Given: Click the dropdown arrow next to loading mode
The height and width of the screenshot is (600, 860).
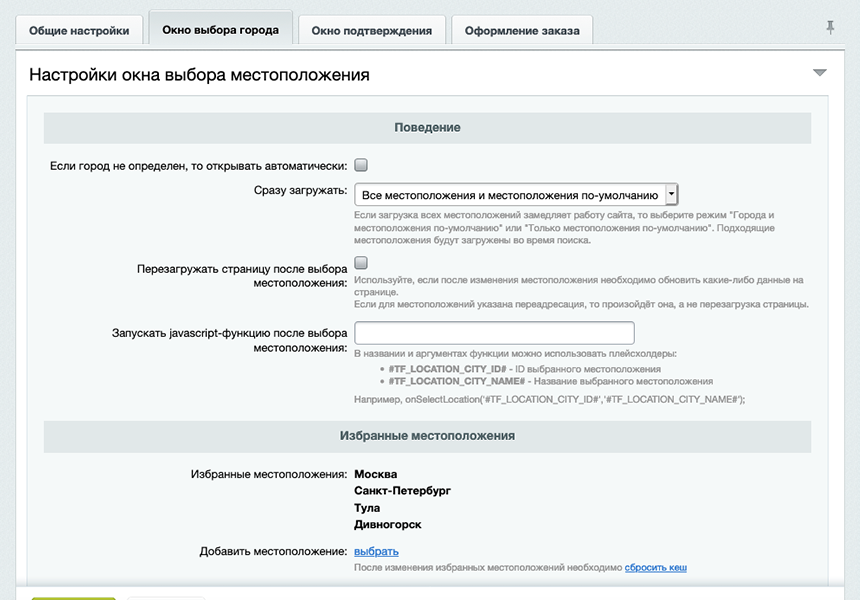Looking at the screenshot, I should pyautogui.click(x=672, y=193).
